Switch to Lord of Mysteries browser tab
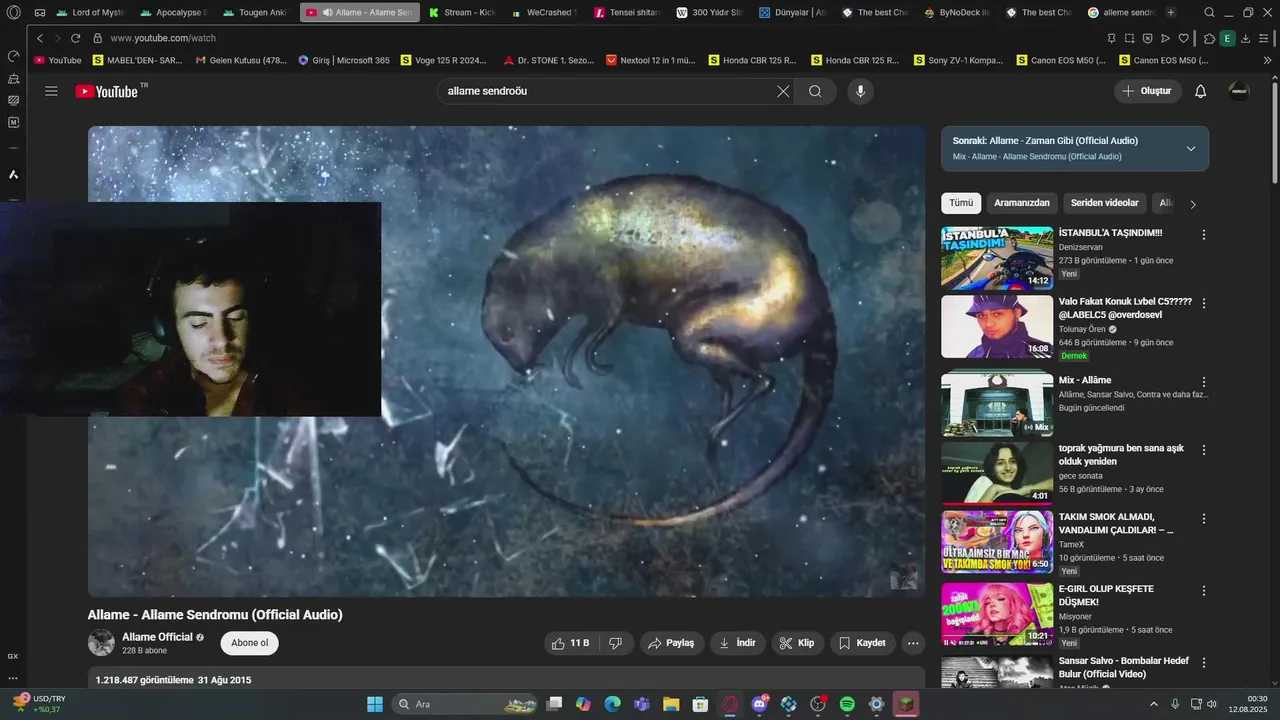The image size is (1280, 720). tap(92, 13)
